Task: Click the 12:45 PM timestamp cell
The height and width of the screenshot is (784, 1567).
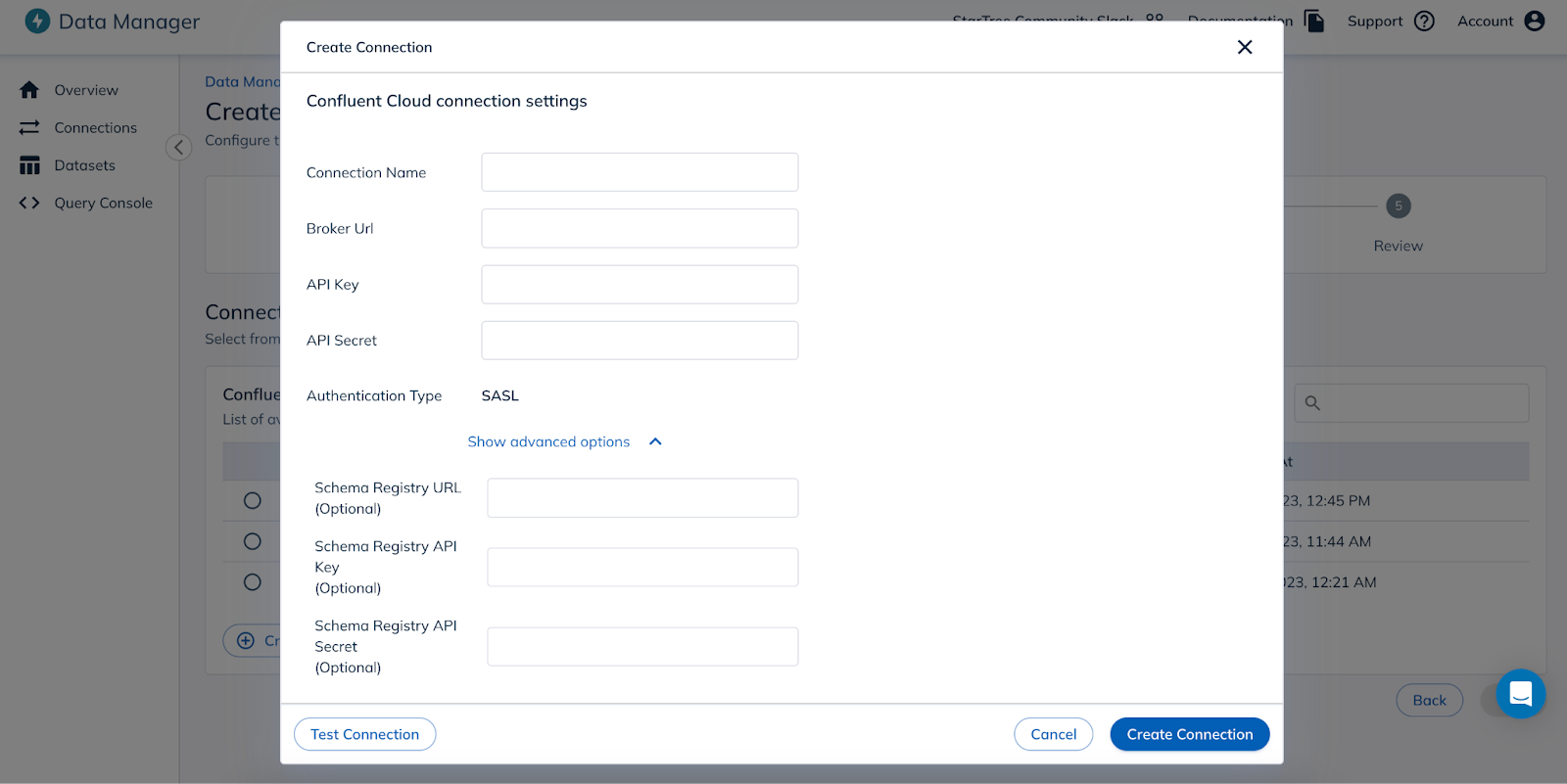Action: [x=1327, y=500]
